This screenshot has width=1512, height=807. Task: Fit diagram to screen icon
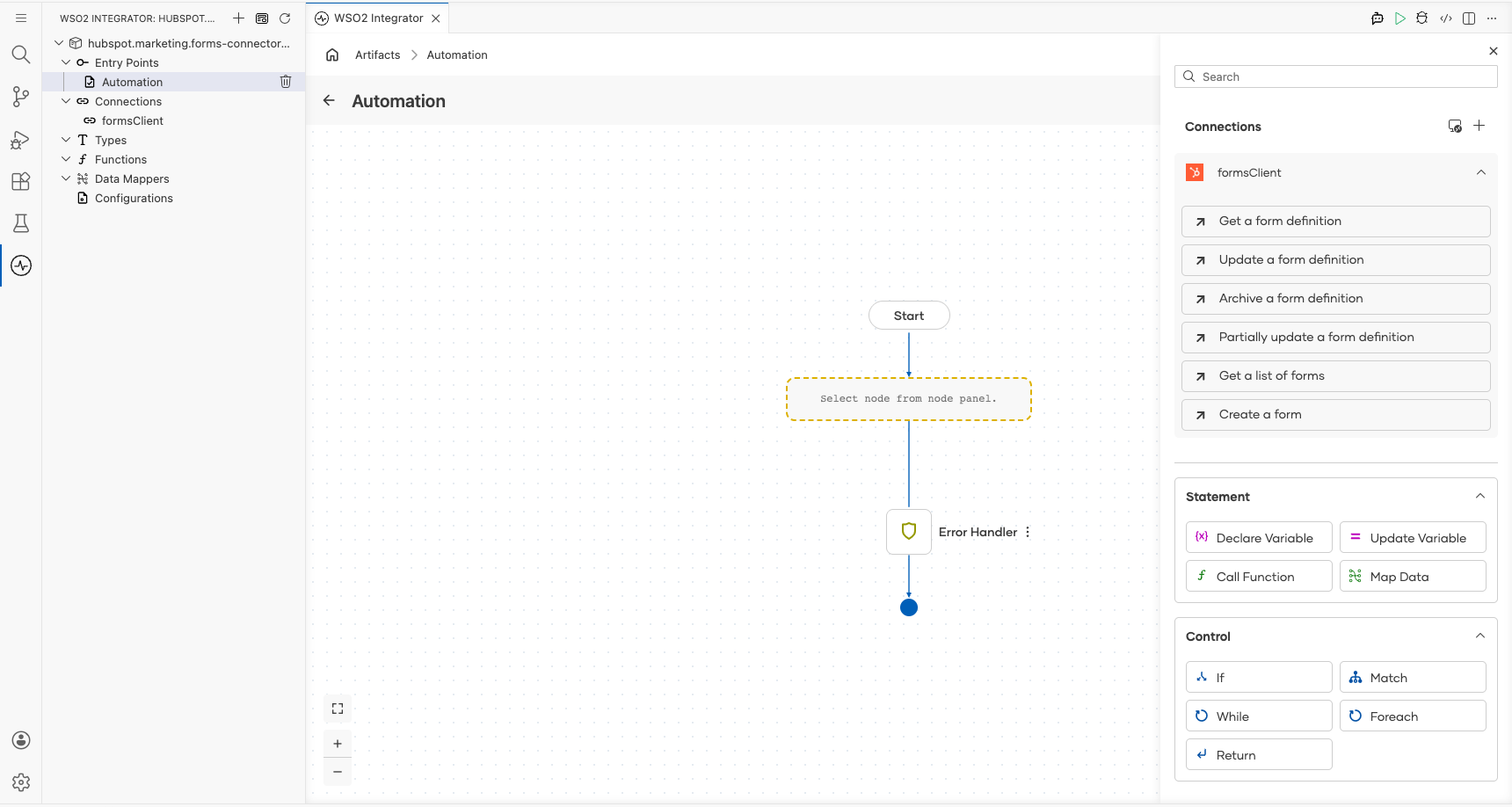338,709
